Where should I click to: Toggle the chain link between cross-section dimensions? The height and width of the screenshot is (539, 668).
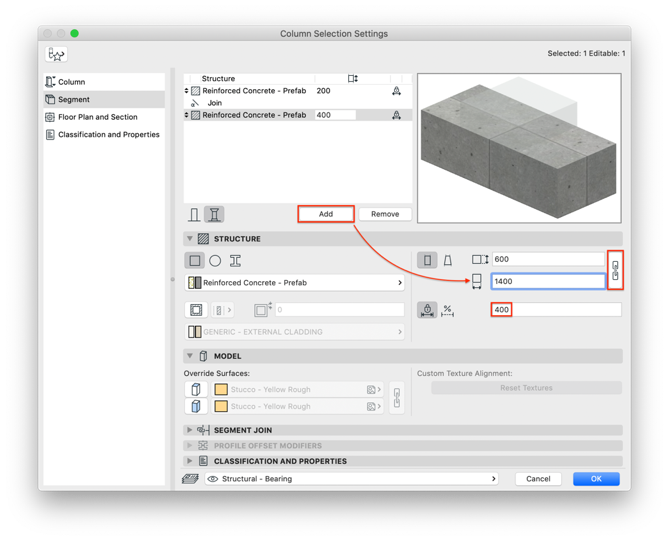tap(615, 270)
